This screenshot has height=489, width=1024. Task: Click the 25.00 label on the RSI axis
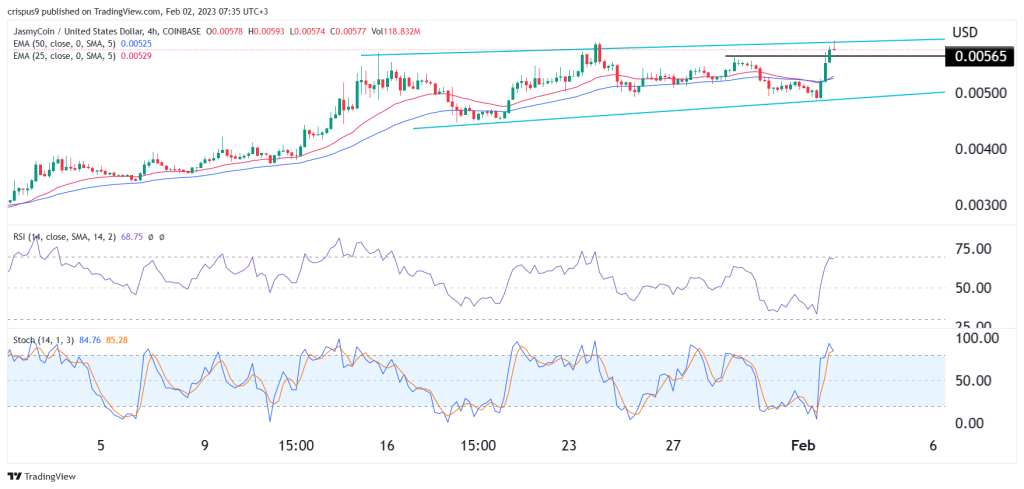(974, 324)
